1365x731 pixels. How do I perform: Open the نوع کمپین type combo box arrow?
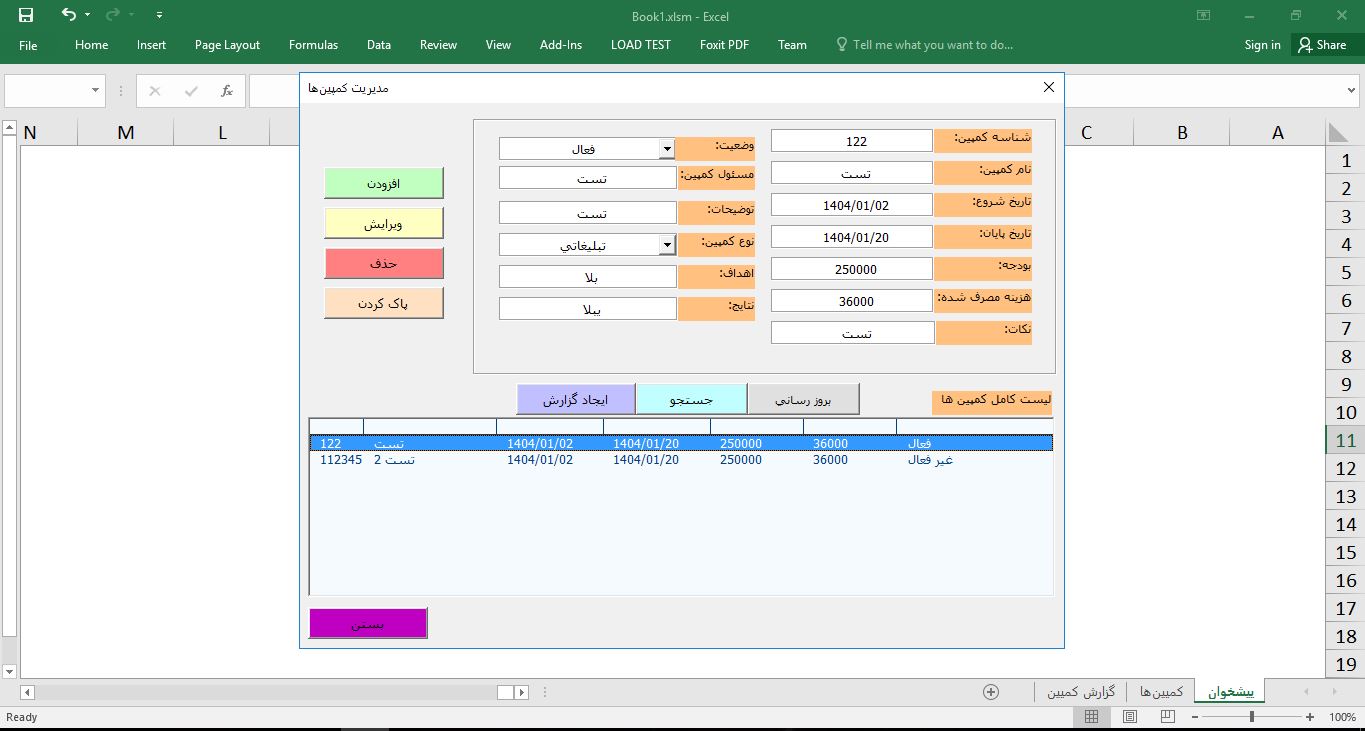667,245
